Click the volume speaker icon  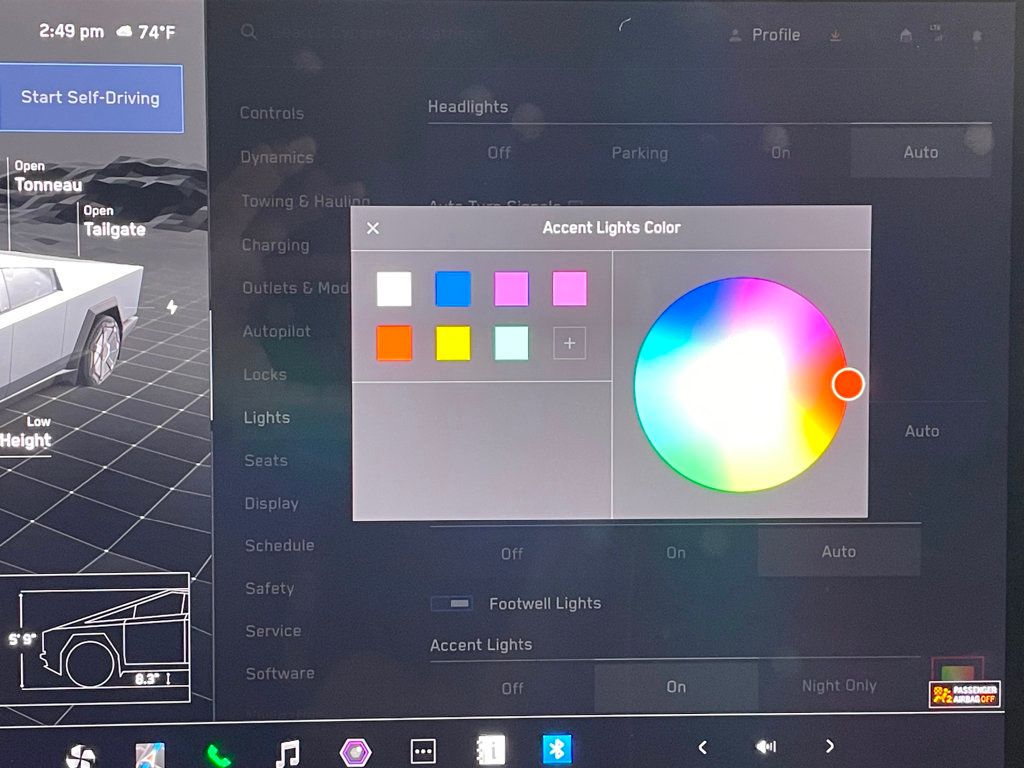click(765, 746)
